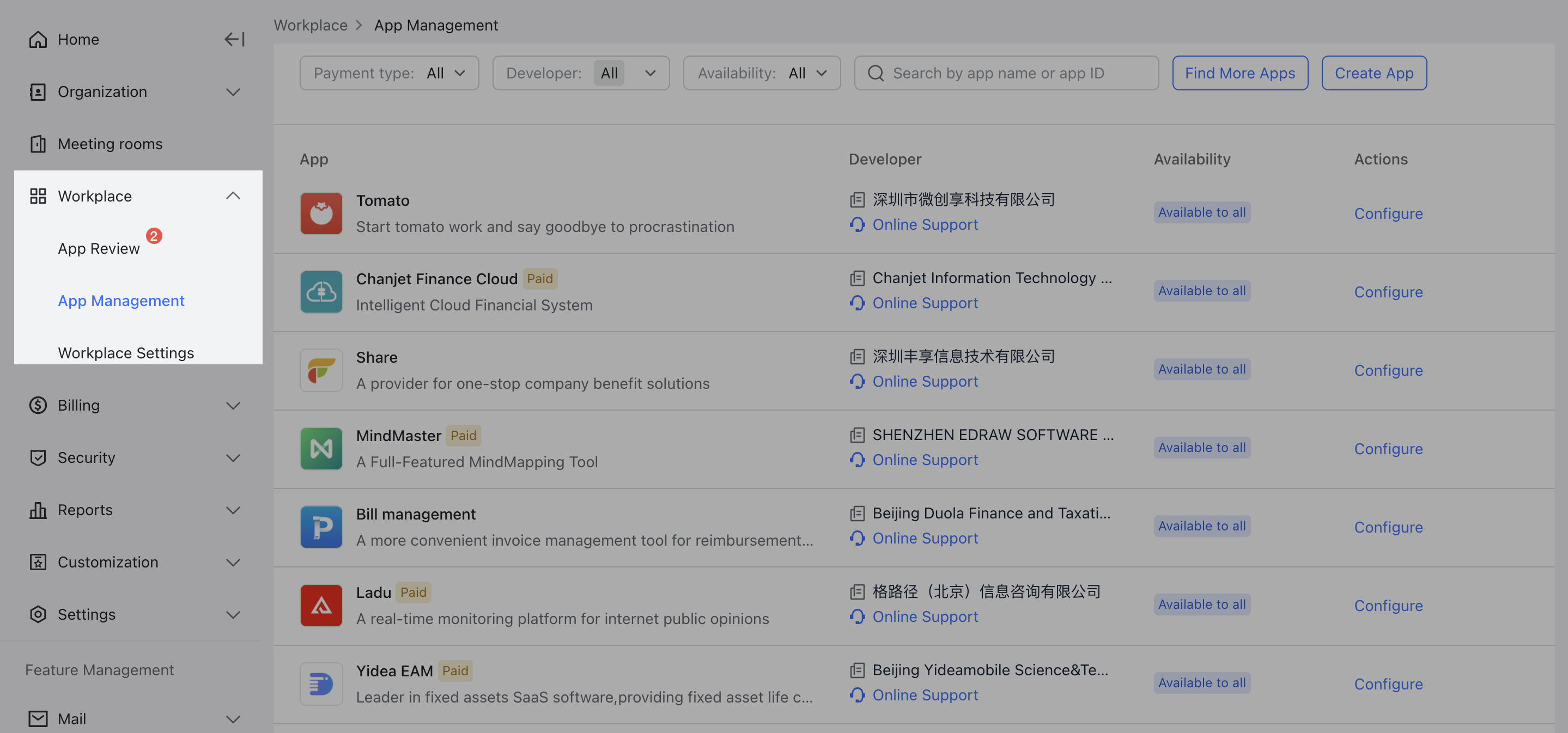
Task: Click the Billing dollar icon
Action: point(38,405)
